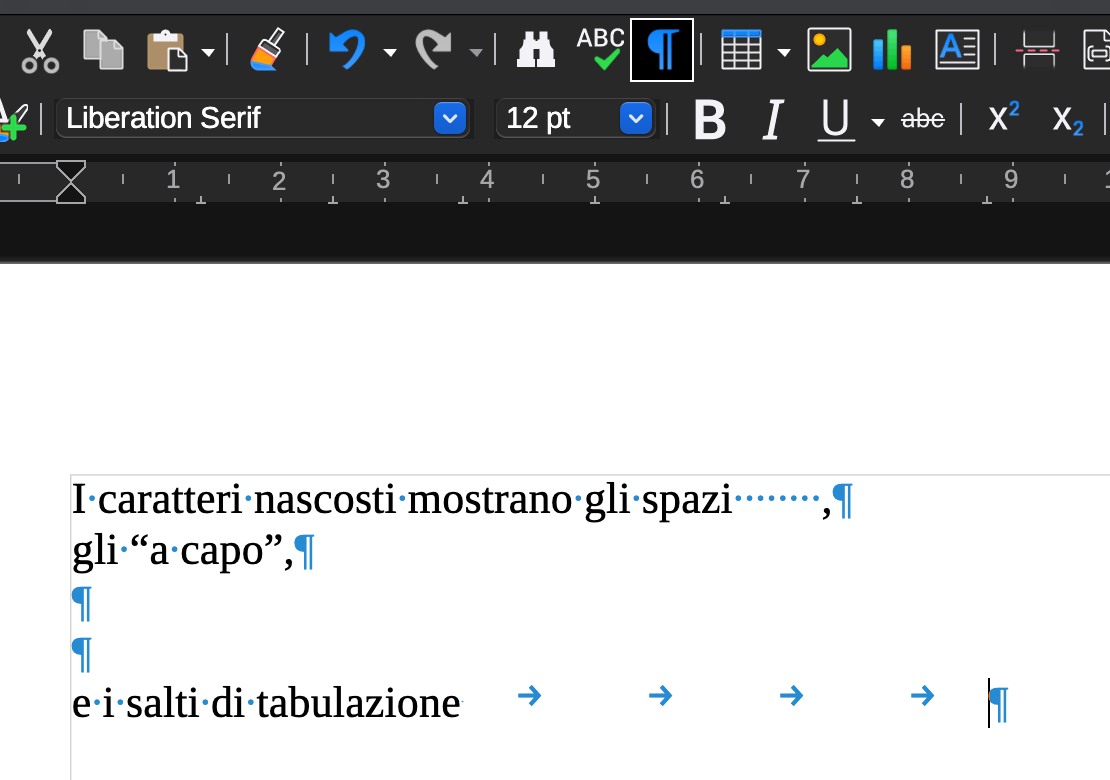Enable italic formatting
The image size is (1110, 780).
click(x=771, y=120)
